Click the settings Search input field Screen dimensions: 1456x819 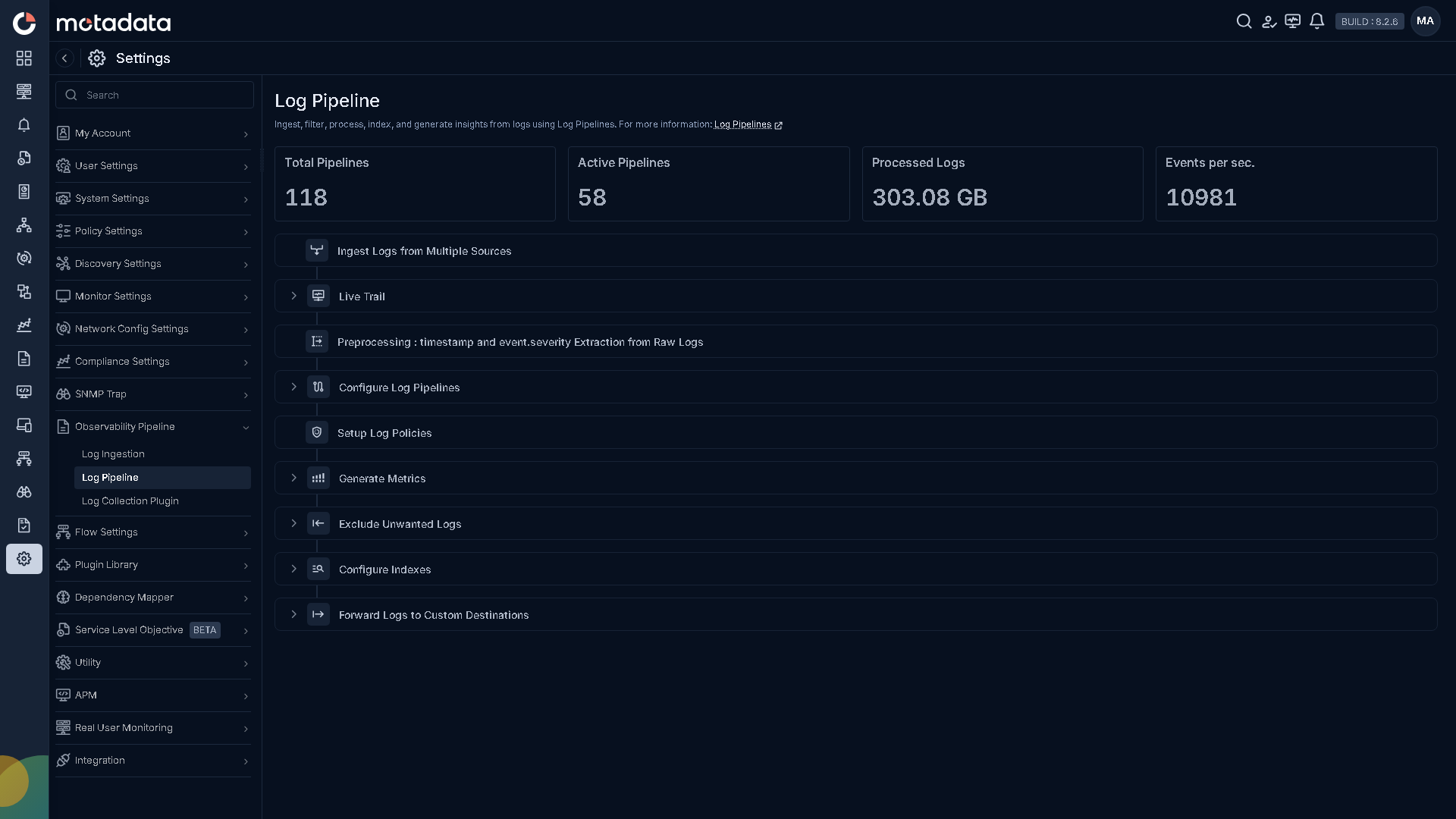coord(155,95)
